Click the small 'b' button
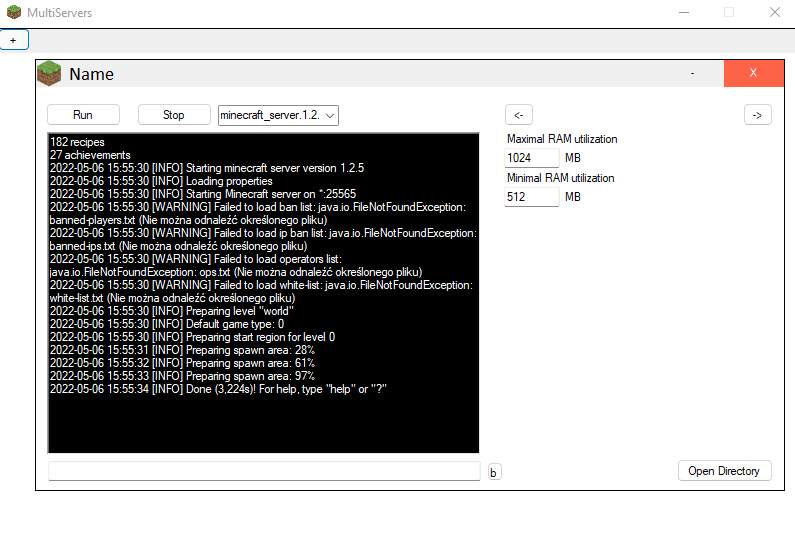The height and width of the screenshot is (548, 795). tap(494, 472)
